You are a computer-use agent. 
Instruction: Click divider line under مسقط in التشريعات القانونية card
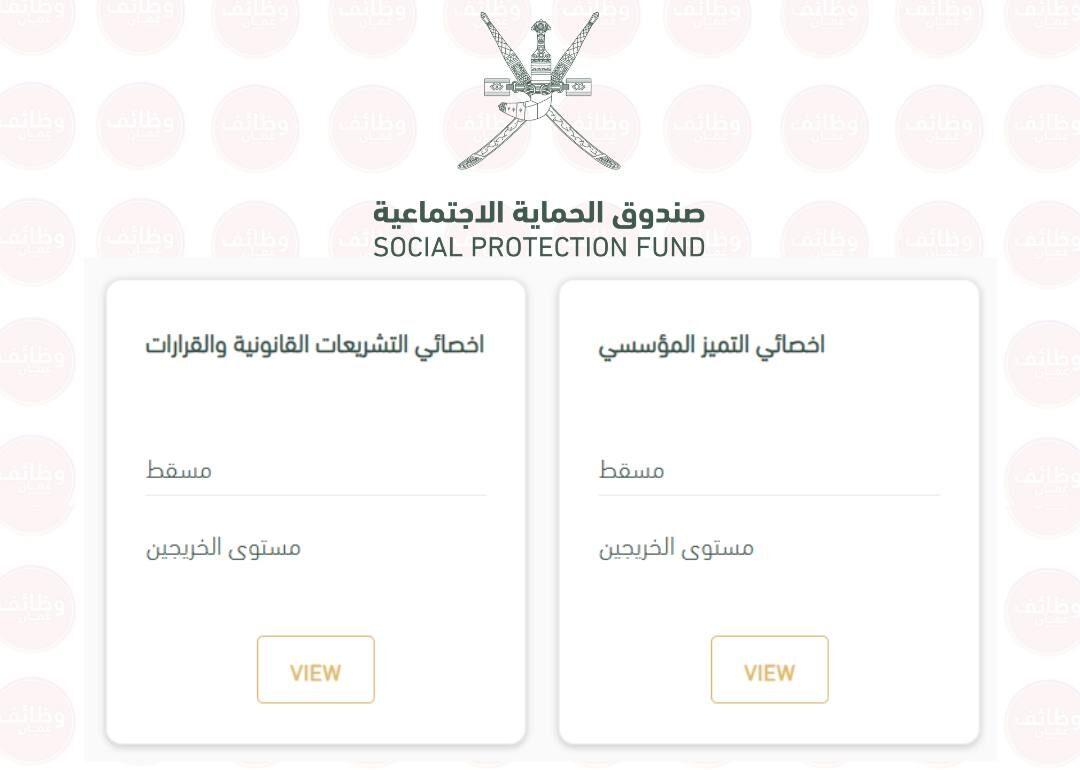[315, 495]
